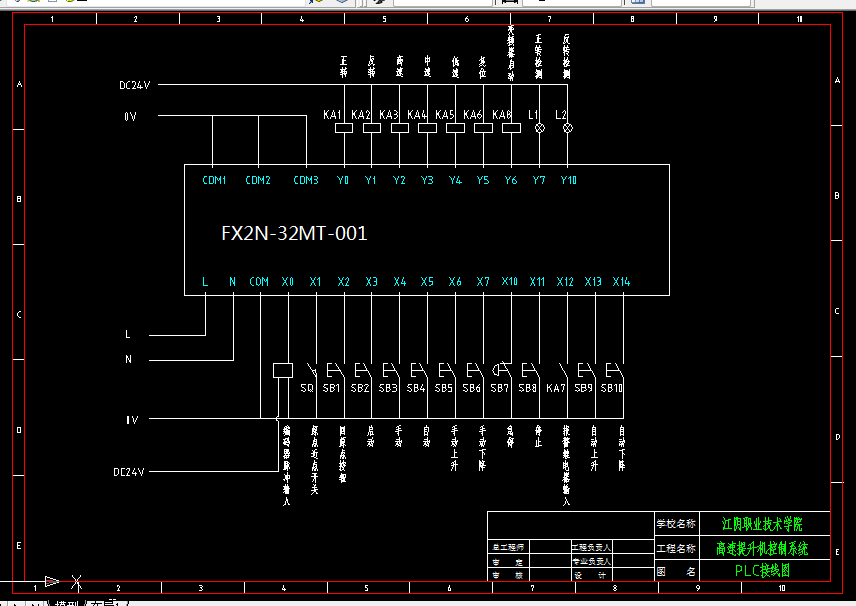Select the Y0 output terminal label
Viewport: 856px width, 606px height.
(343, 180)
